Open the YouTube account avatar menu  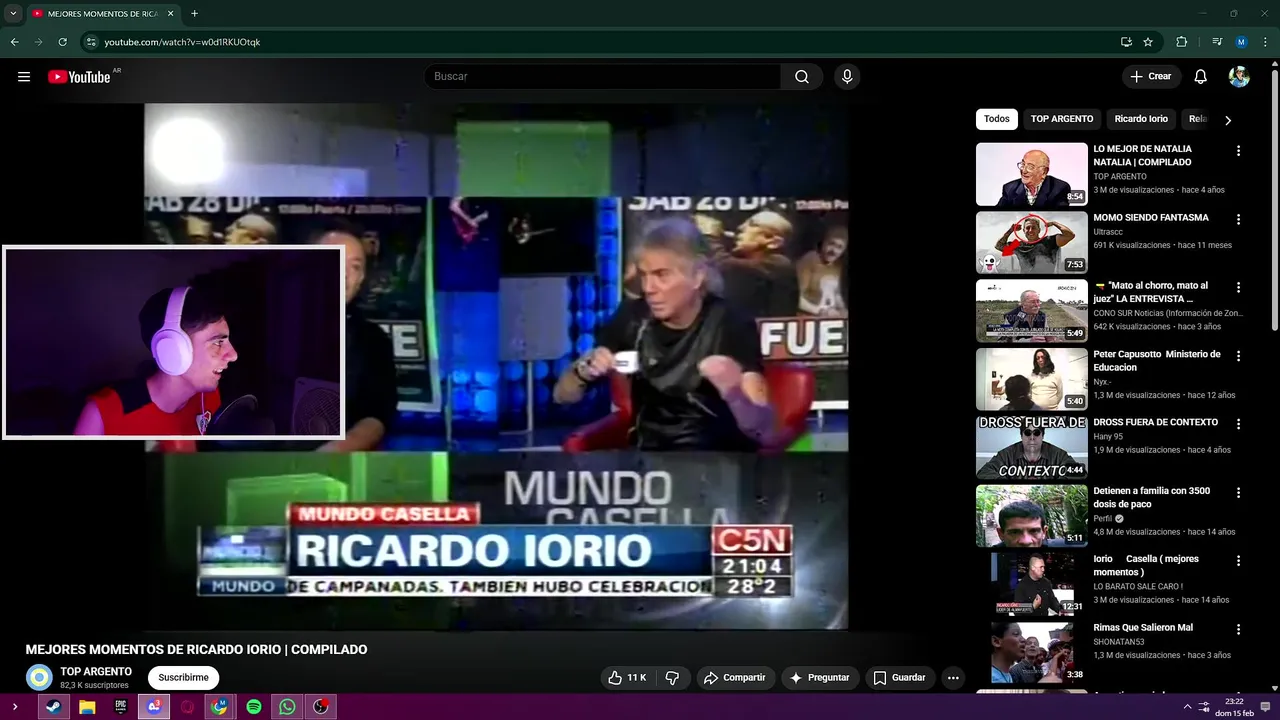point(1239,77)
